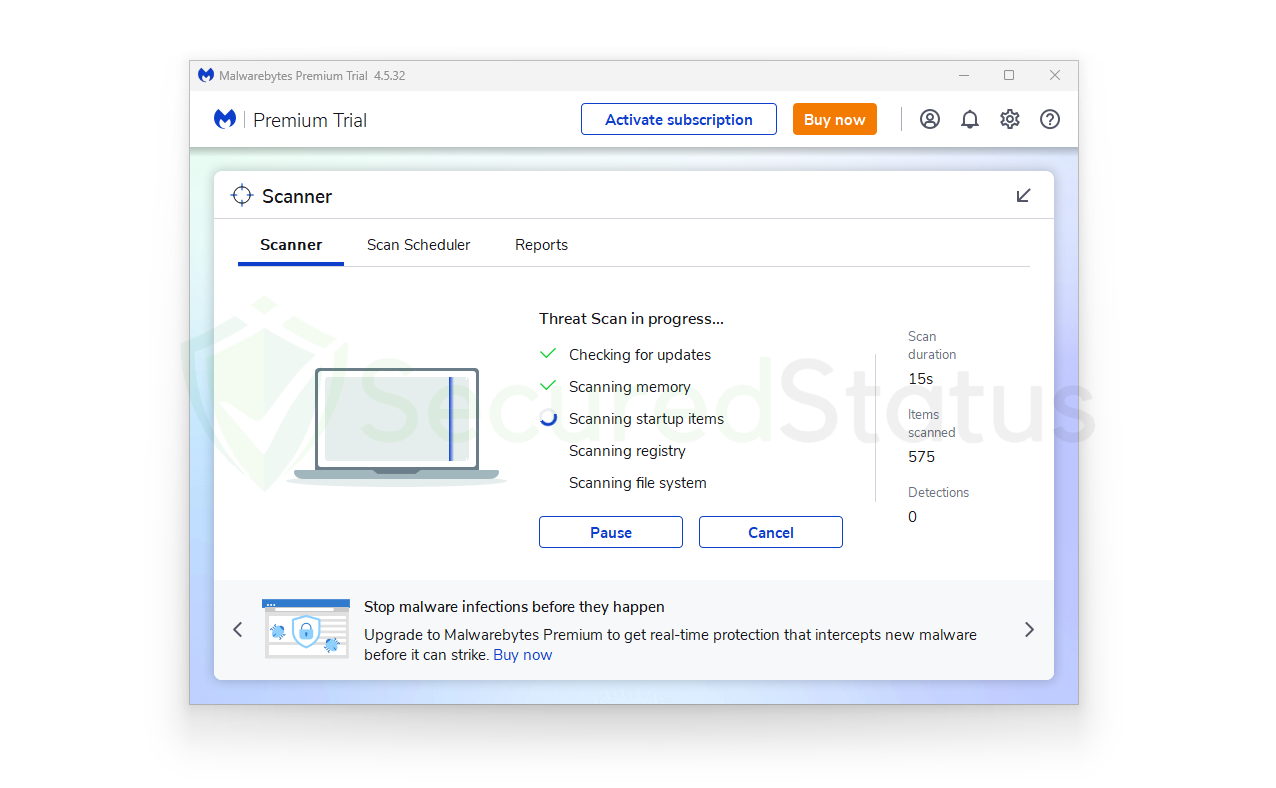
Task: Pause the threat scan
Action: [x=611, y=532]
